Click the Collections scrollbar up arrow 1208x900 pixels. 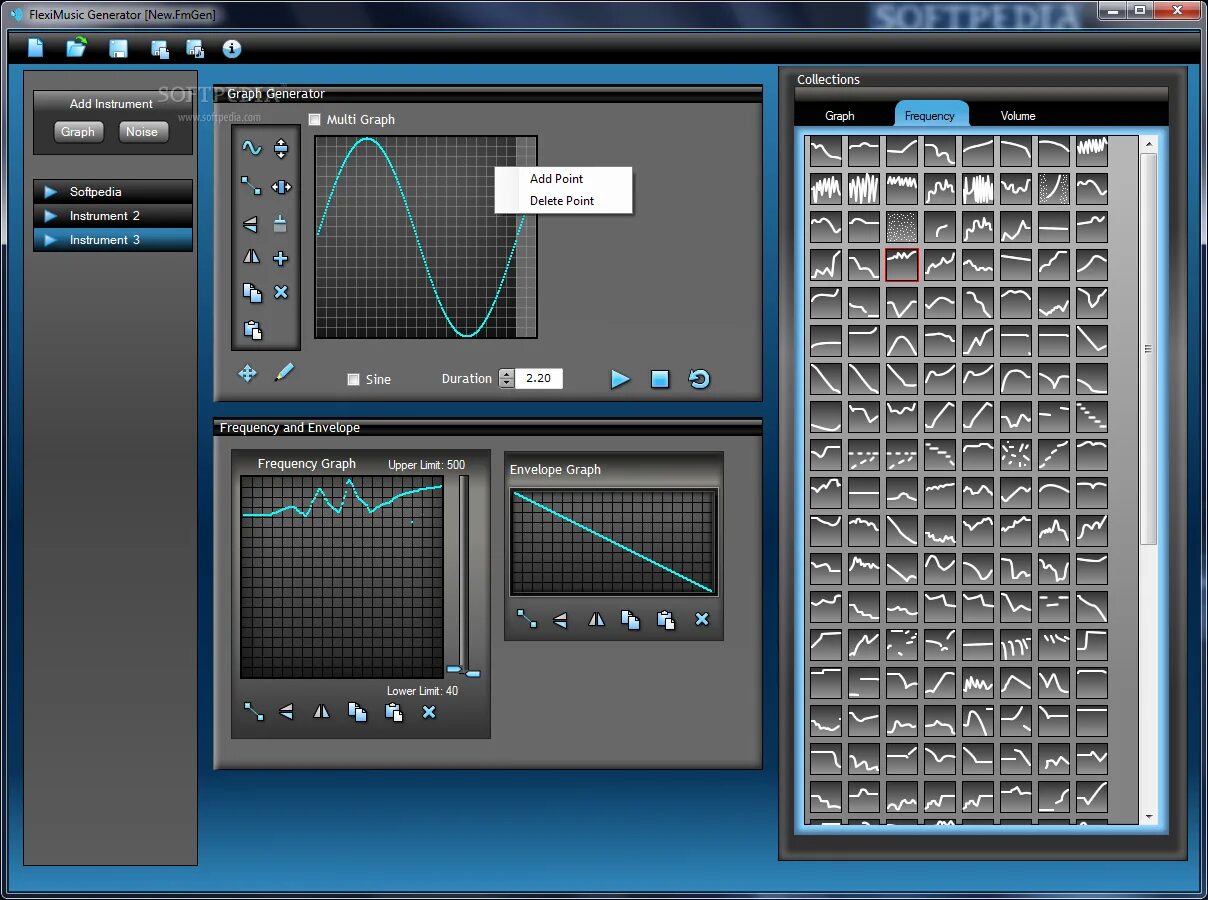[1148, 144]
